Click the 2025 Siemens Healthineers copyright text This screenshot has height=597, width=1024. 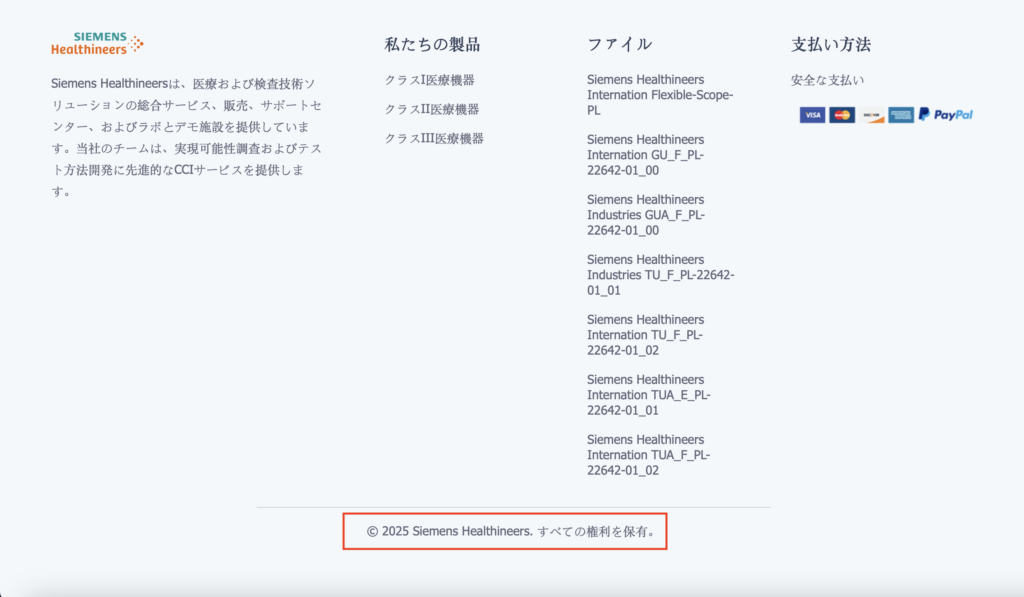point(511,532)
